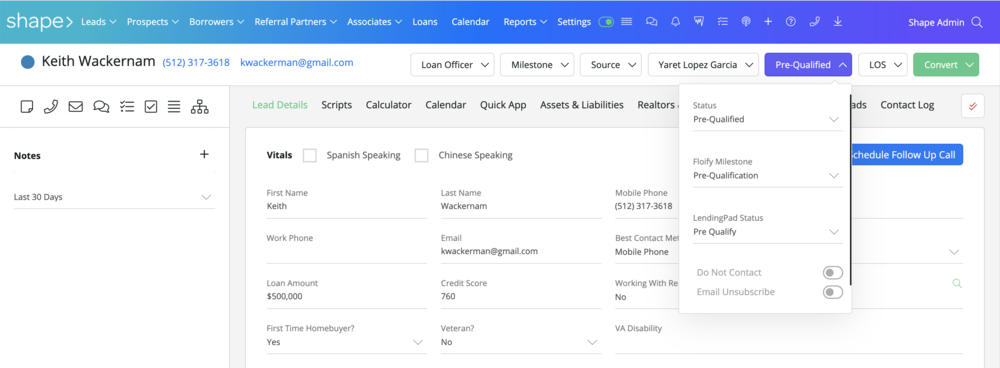
Task: Switch to the Assets & Liabilities tab
Action: tap(582, 105)
